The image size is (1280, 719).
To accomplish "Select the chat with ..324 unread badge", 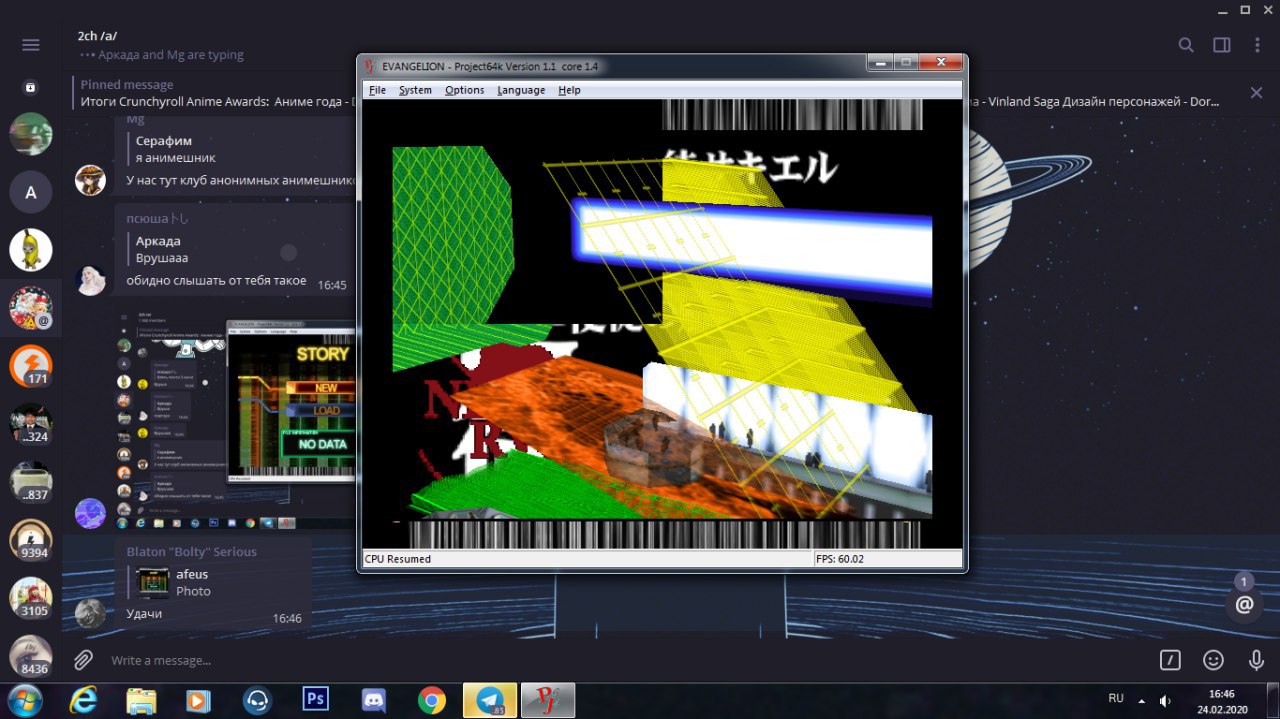I will [x=31, y=424].
